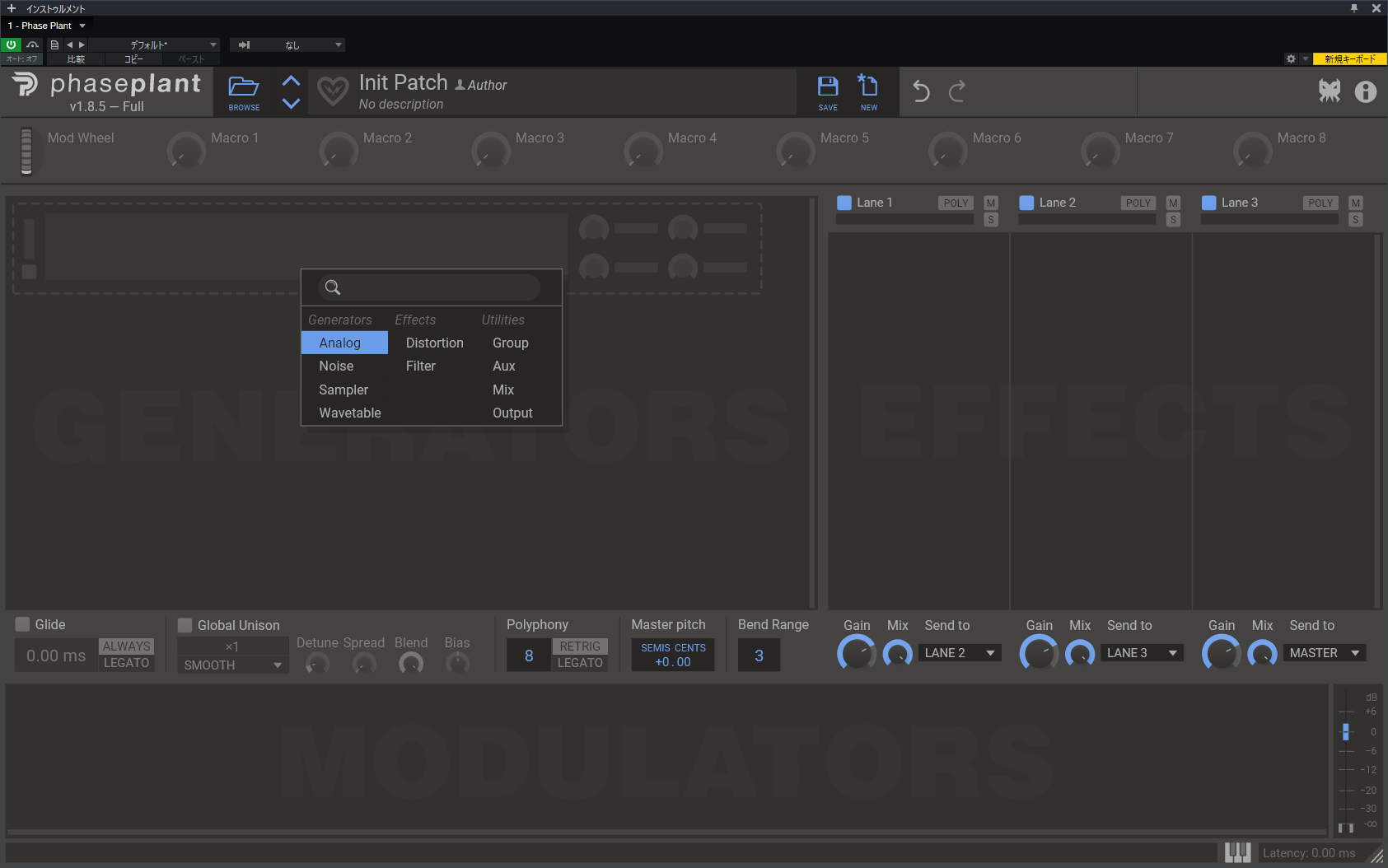This screenshot has height=868, width=1388.
Task: Step to previous host preset arrow
Action: coord(69,44)
